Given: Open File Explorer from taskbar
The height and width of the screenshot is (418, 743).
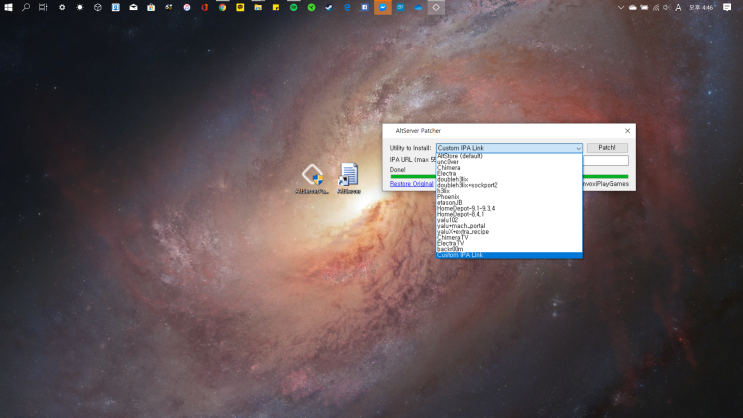Looking at the screenshot, I should (x=258, y=7).
